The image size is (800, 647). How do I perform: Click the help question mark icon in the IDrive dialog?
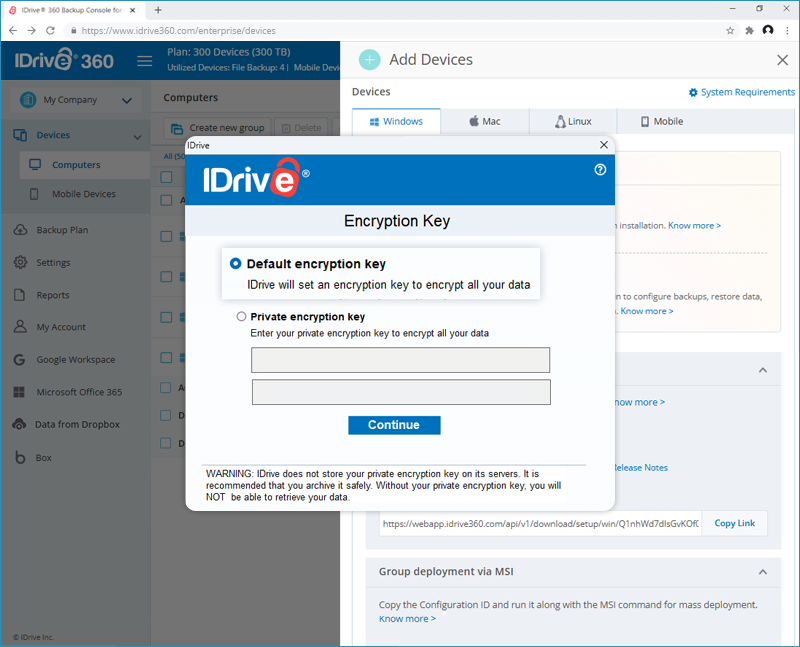600,169
